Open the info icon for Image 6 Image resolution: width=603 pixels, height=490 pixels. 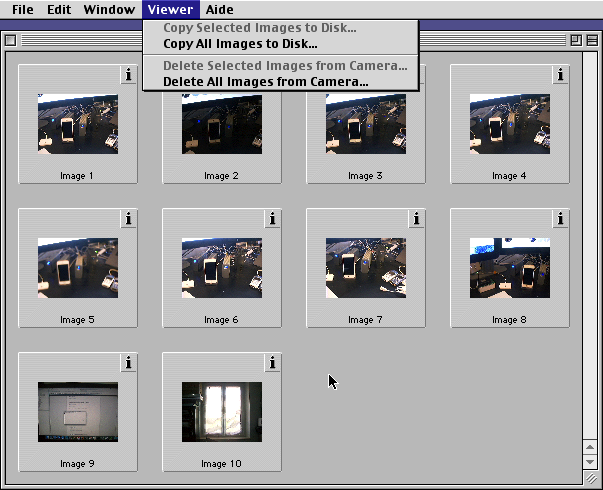(x=272, y=218)
